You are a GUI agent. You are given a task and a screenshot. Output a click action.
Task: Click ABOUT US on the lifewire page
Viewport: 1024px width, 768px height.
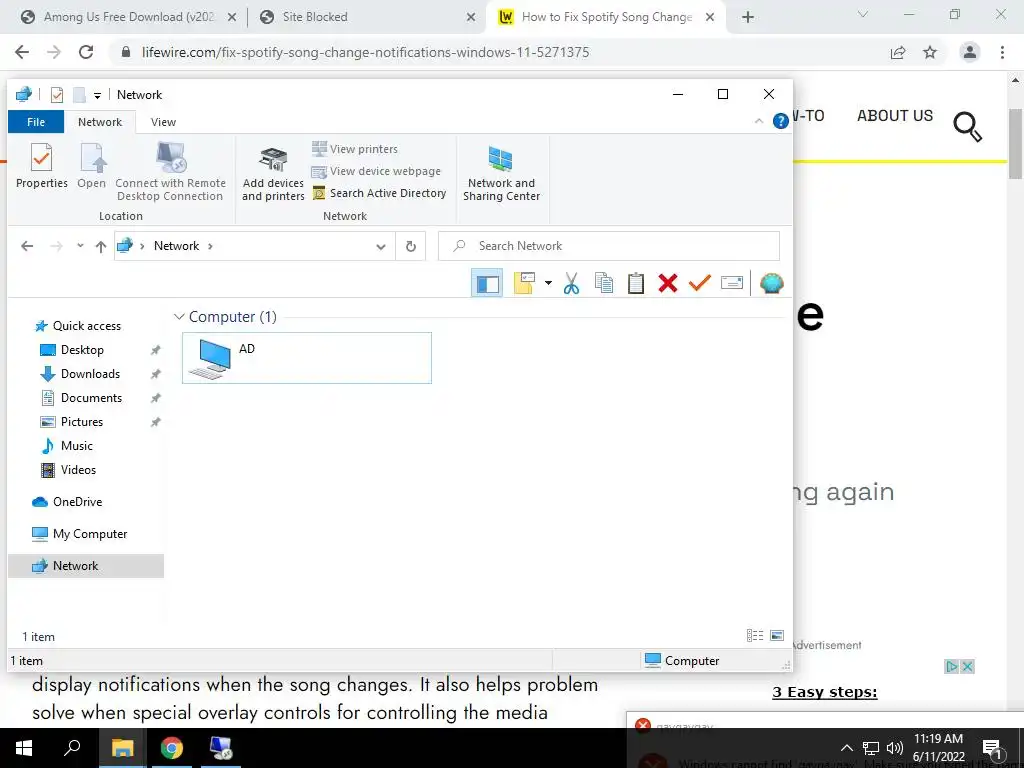point(895,116)
